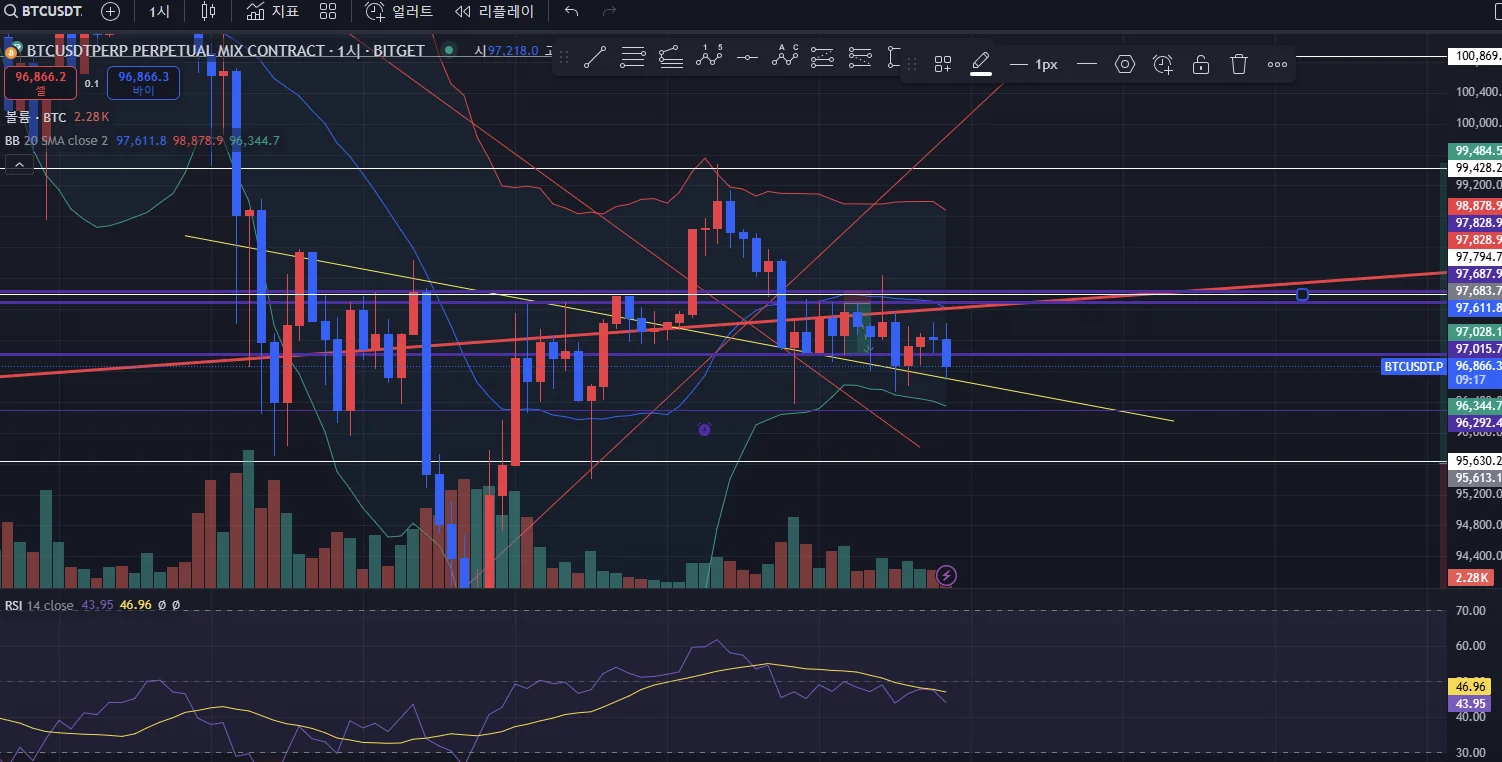The image size is (1502, 762).
Task: Select the regression trend channel tool
Action: click(x=671, y=58)
